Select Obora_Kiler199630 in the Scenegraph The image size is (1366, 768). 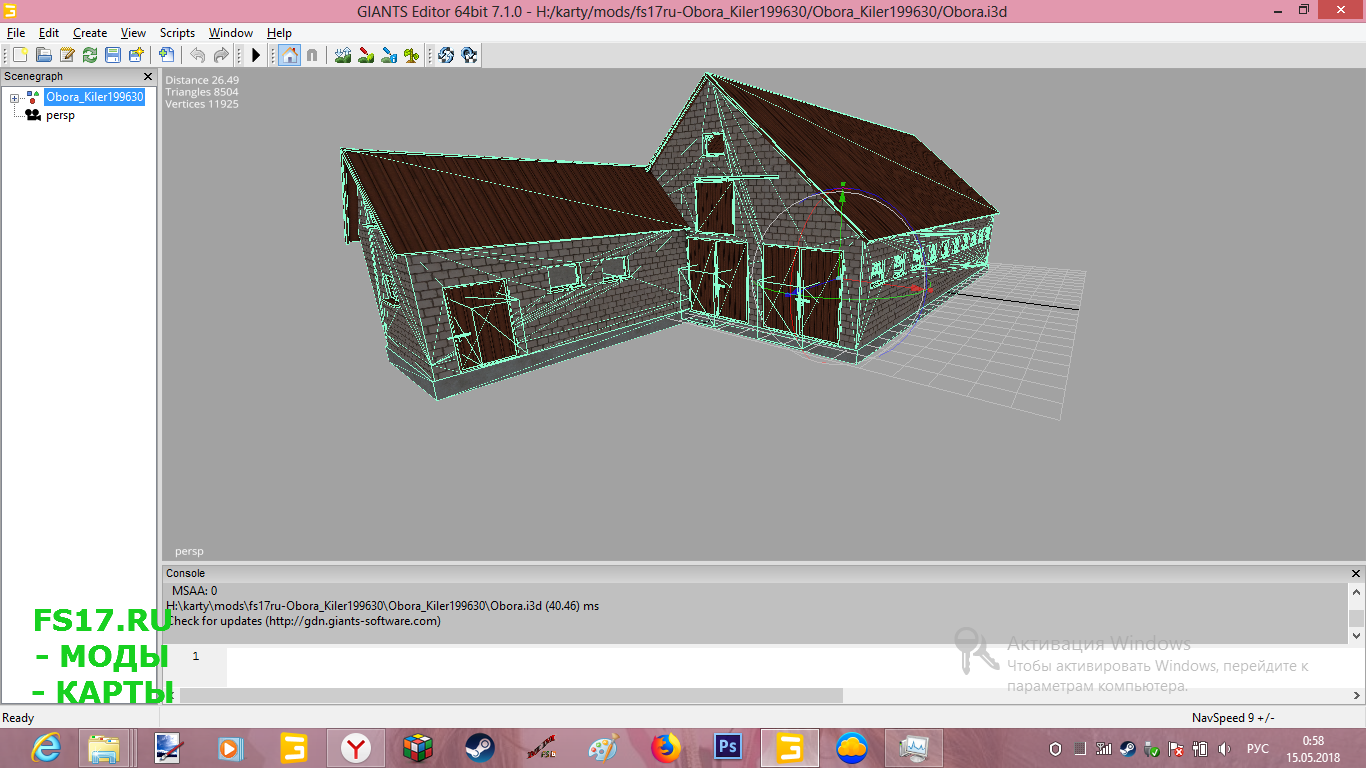click(x=95, y=97)
